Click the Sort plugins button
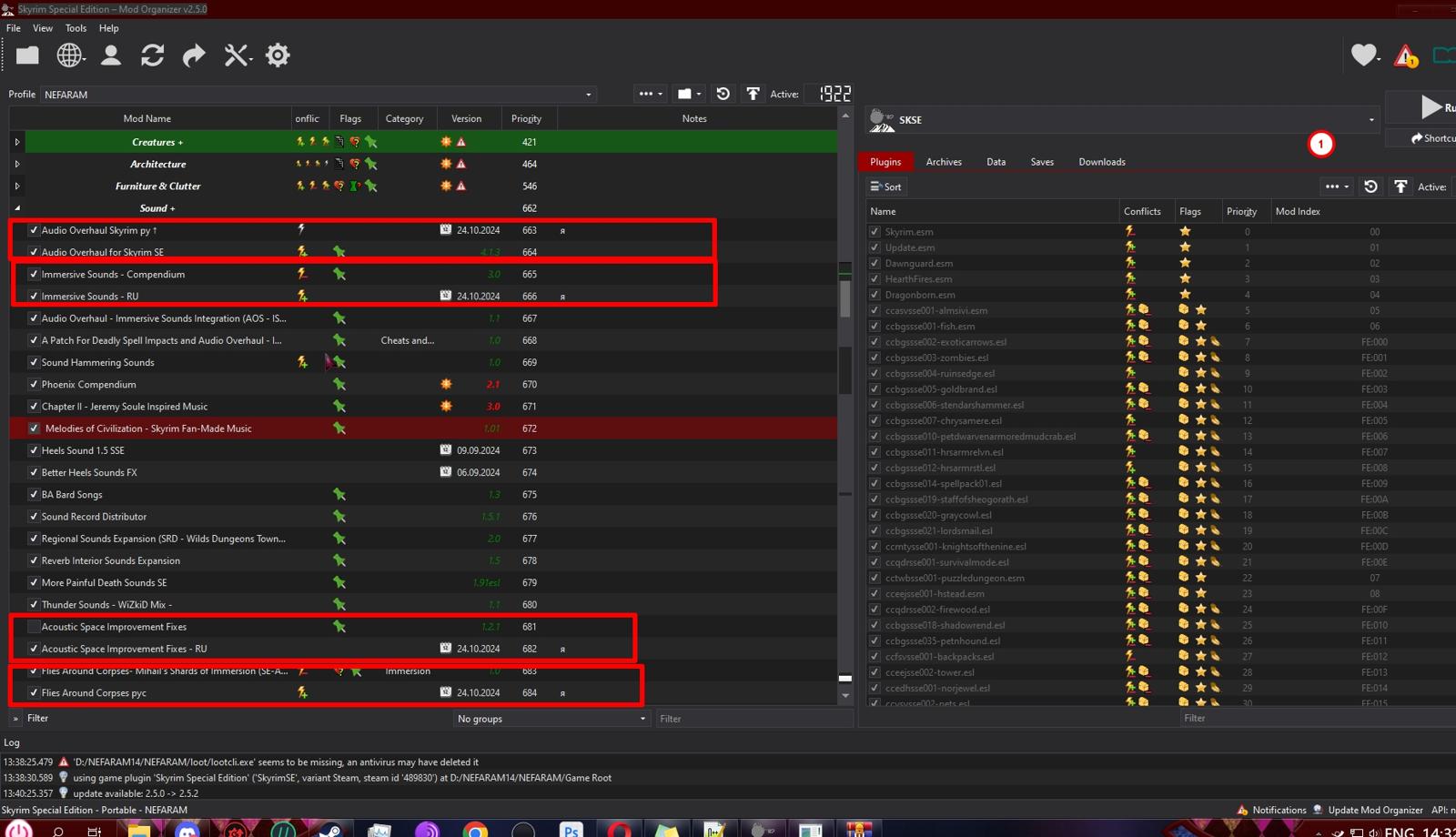The width and height of the screenshot is (1456, 837). 886,187
